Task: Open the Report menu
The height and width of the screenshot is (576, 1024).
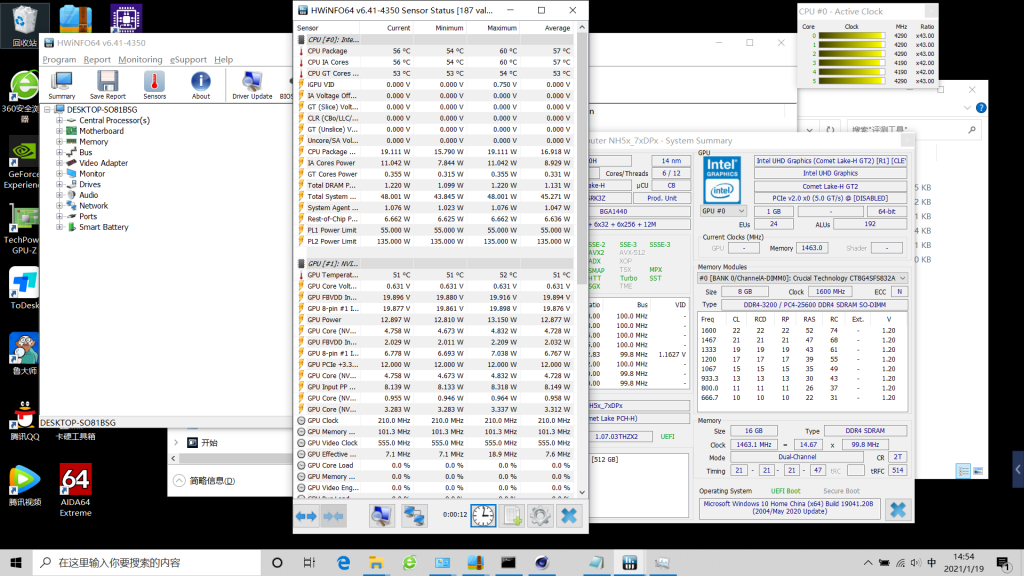Action: [x=97, y=60]
